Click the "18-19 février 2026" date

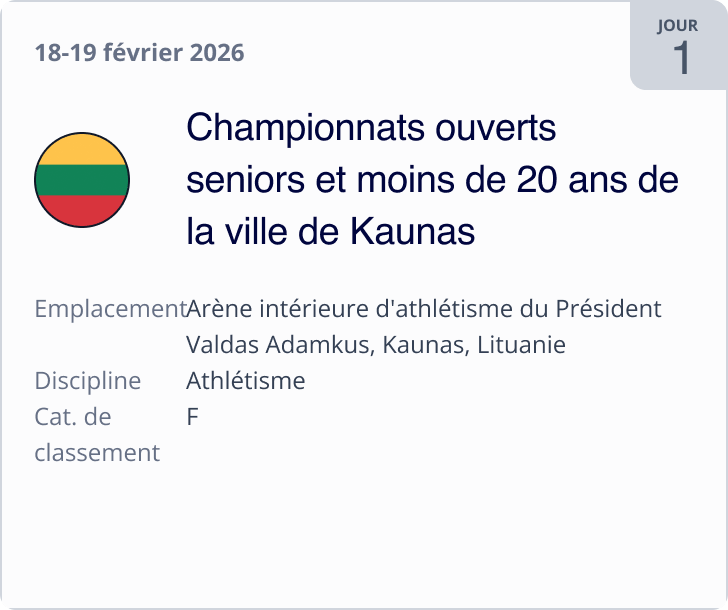pos(139,53)
